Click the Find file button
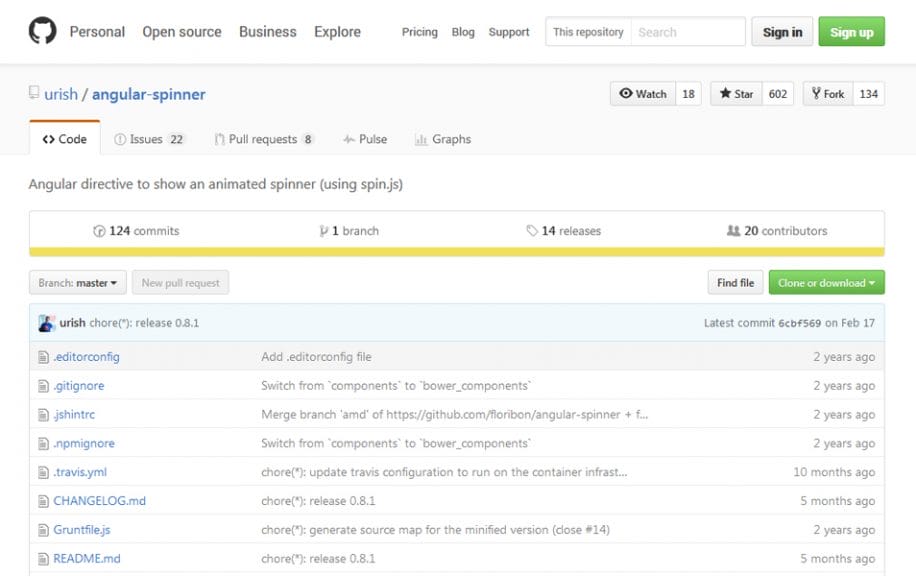916x576 pixels. click(734, 282)
